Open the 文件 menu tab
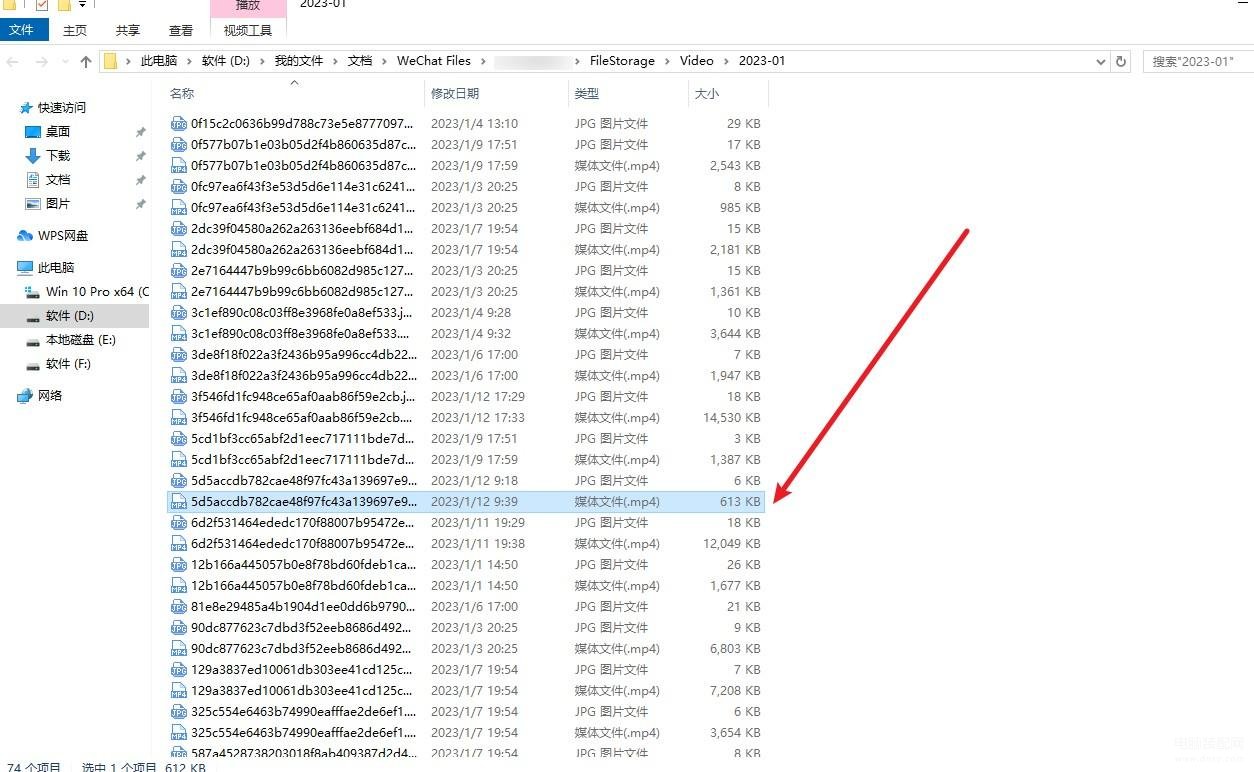This screenshot has height=772, width=1254. point(22,31)
